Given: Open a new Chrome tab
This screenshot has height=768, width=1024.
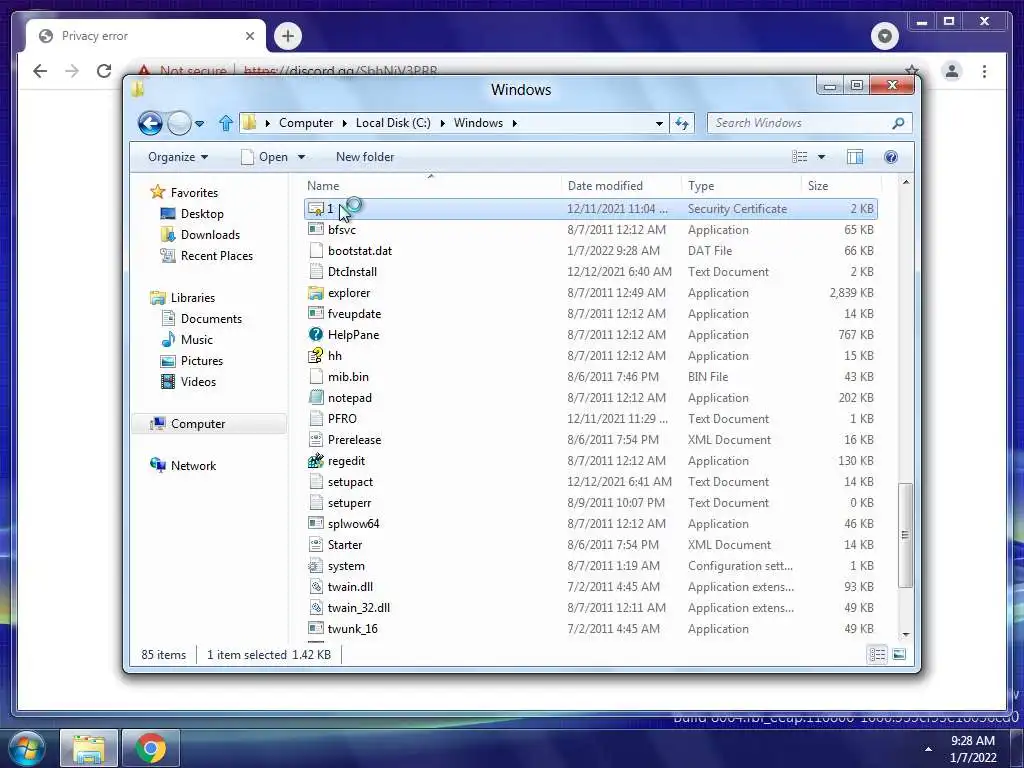Looking at the screenshot, I should [x=288, y=36].
